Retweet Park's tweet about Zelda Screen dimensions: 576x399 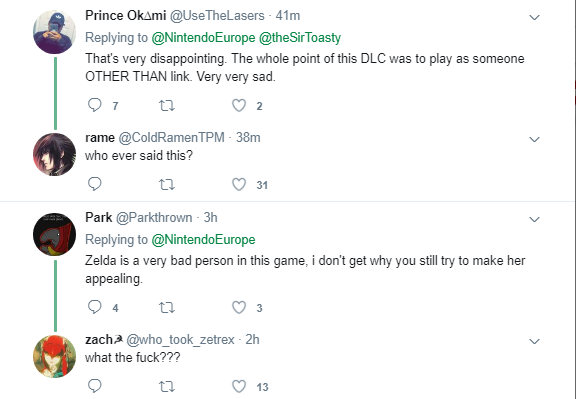167,308
